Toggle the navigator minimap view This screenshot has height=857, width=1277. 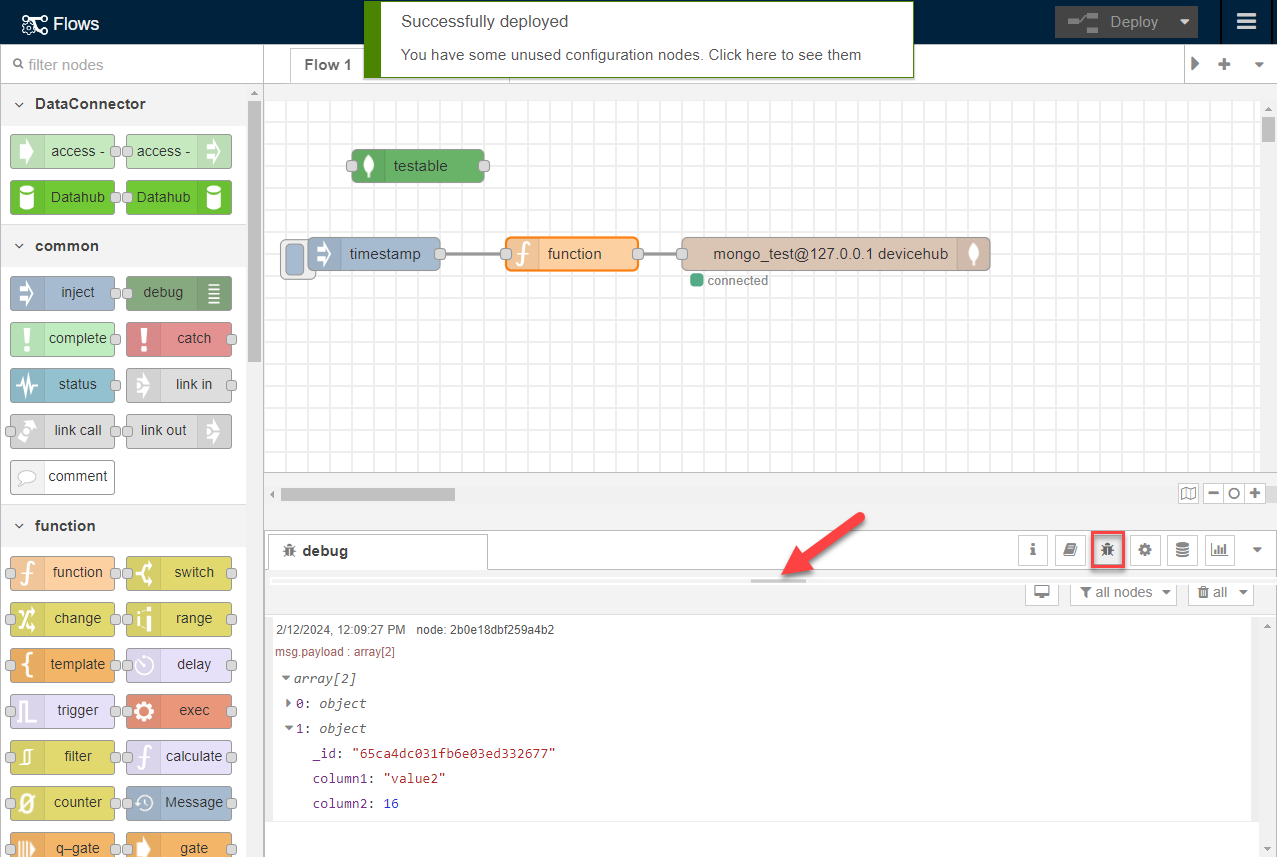point(1188,493)
